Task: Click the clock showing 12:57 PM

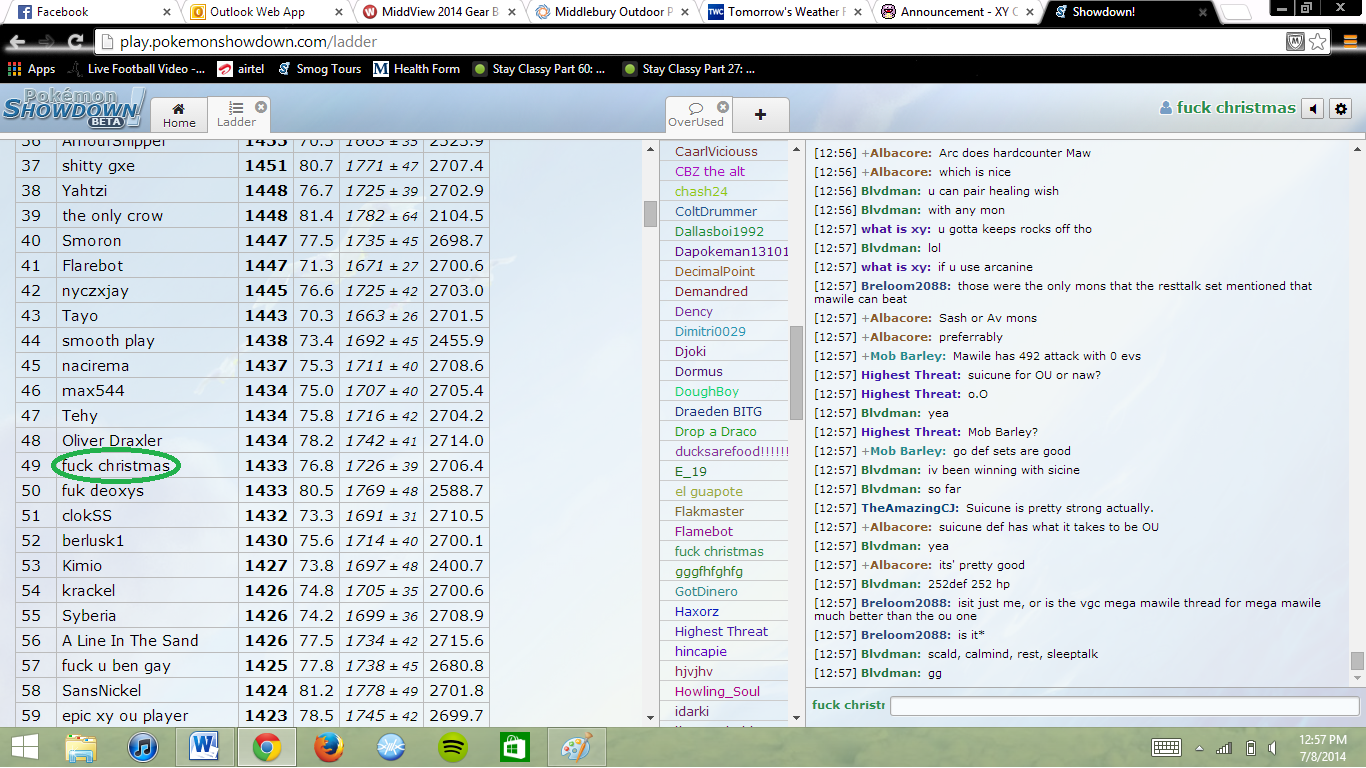Action: pos(1324,738)
